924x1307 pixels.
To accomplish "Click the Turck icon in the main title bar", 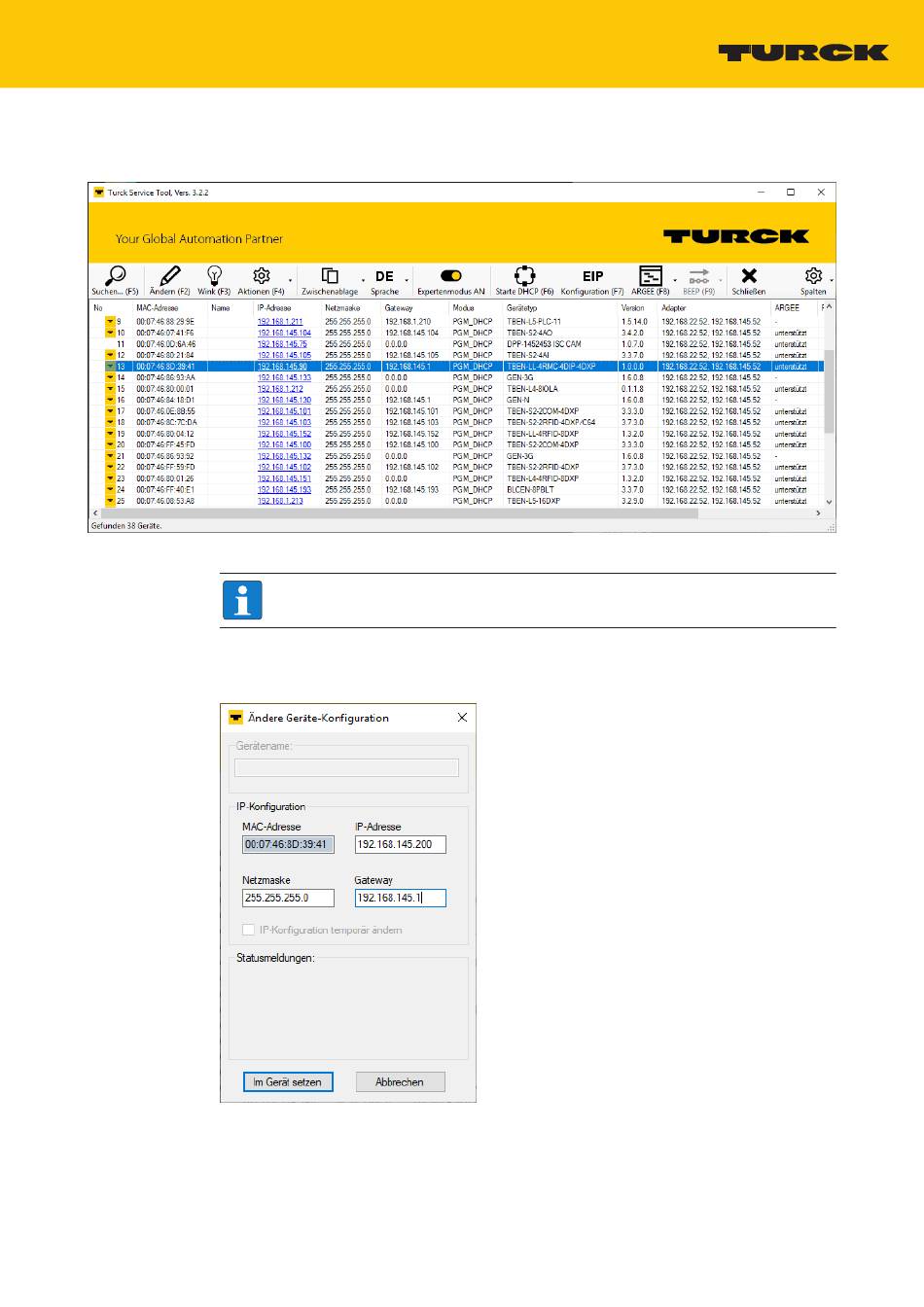I will [98, 193].
